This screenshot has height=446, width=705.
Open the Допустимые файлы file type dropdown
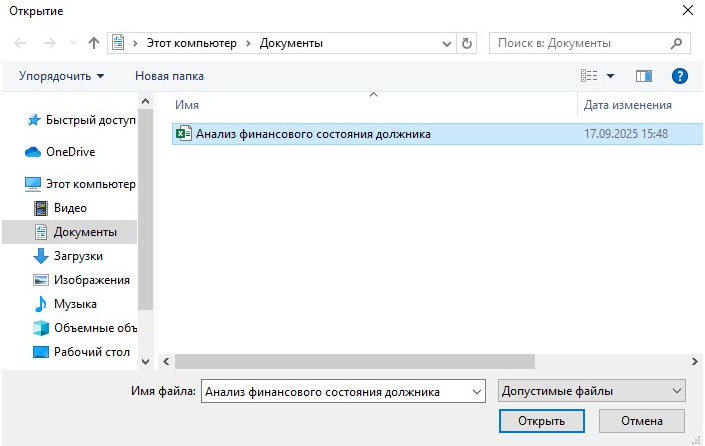591,392
